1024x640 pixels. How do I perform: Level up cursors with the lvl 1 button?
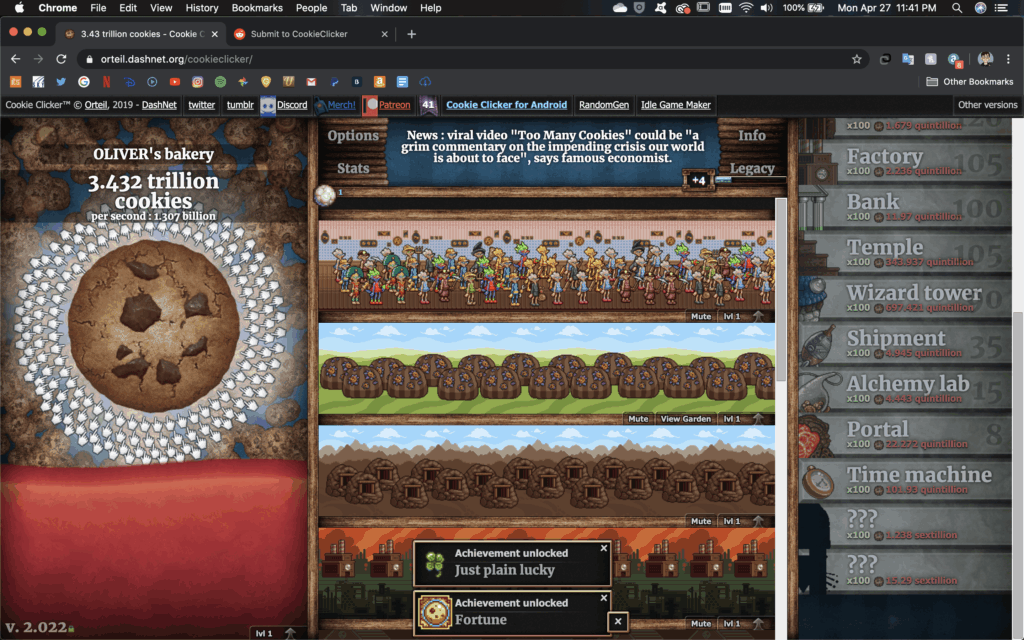pyautogui.click(x=264, y=633)
